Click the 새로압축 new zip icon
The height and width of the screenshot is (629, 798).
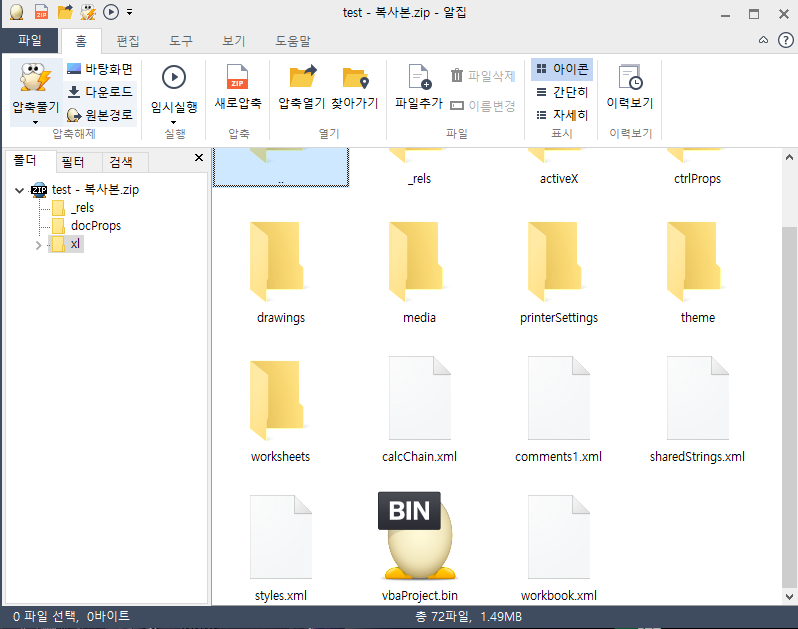238,80
